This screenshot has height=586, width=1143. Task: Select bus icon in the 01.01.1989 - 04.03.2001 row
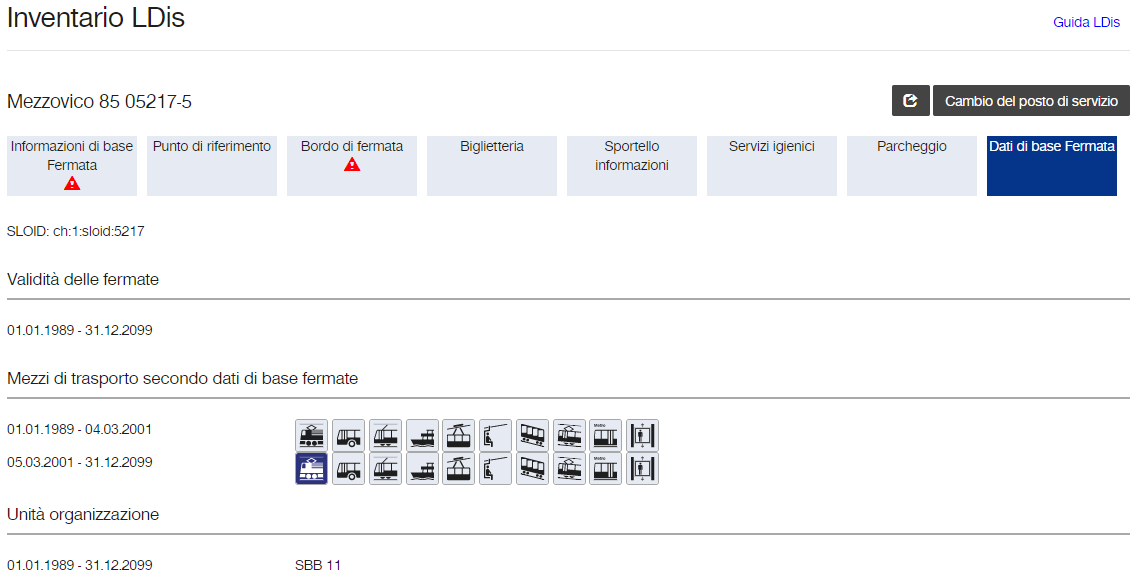(x=348, y=436)
